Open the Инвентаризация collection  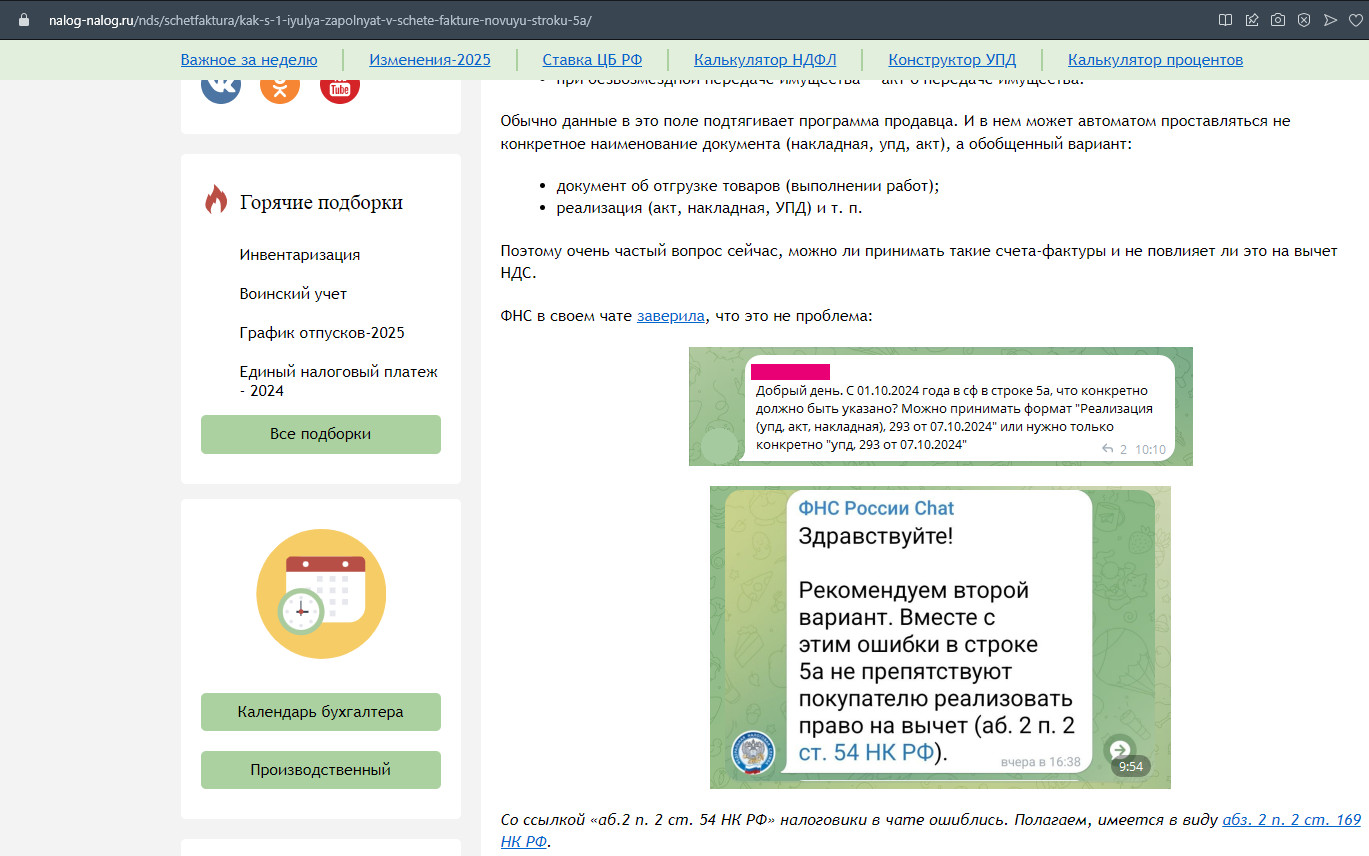coord(300,255)
